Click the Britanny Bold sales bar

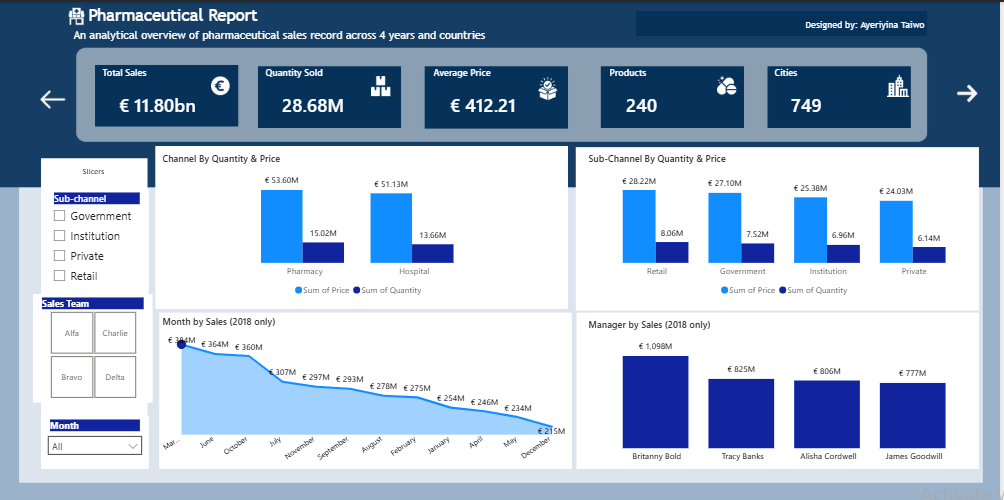pyautogui.click(x=656, y=402)
